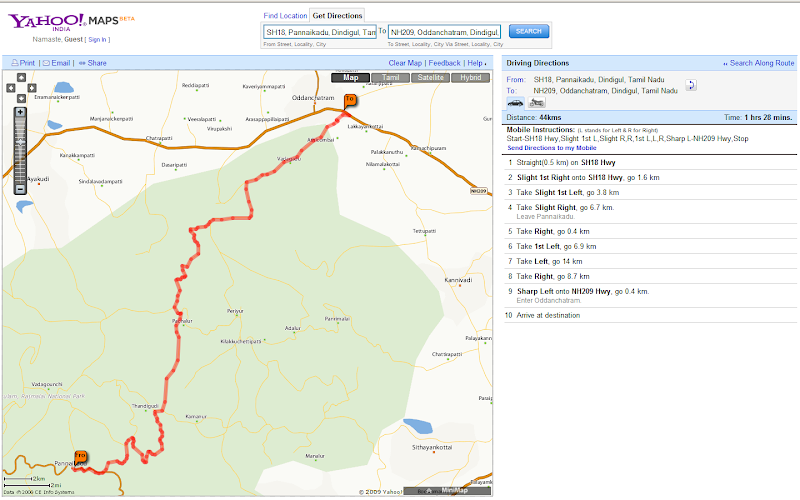Click the orange 'From' start marker
800x500 pixels.
[x=80, y=457]
